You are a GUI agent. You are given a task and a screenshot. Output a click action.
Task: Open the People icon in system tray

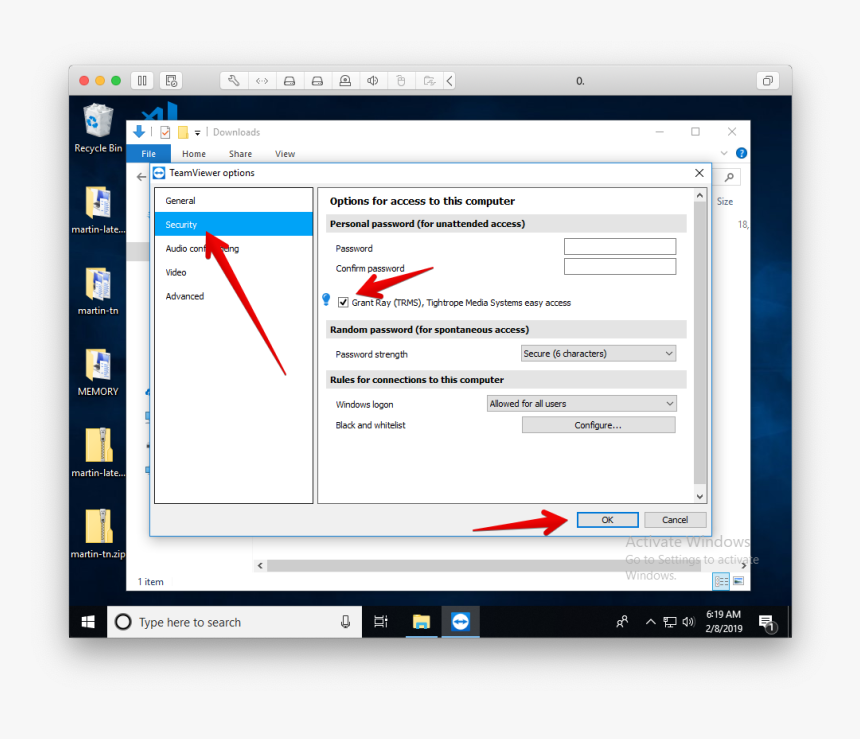(x=622, y=622)
